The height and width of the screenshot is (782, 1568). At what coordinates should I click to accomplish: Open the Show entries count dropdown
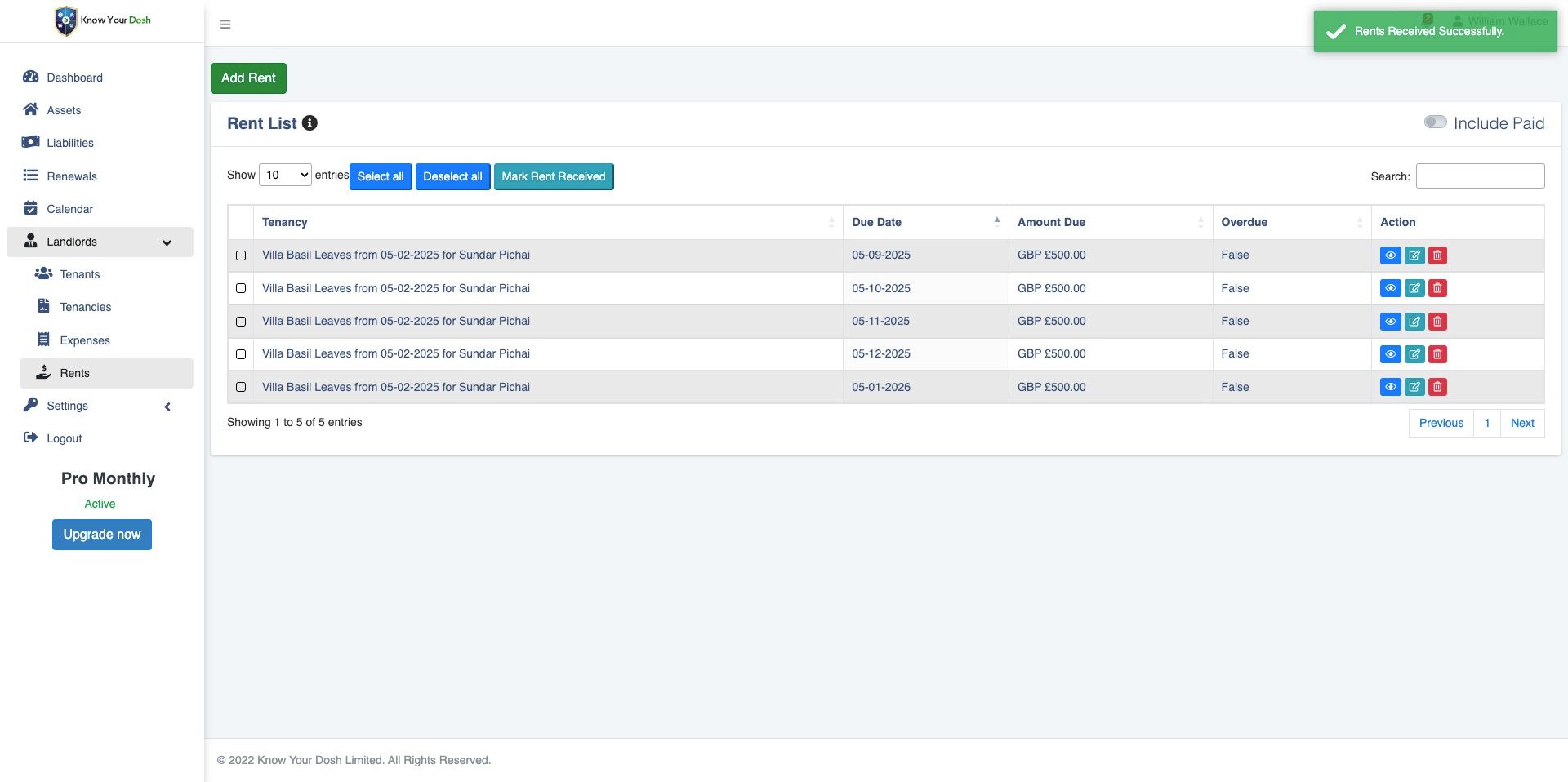pyautogui.click(x=285, y=175)
